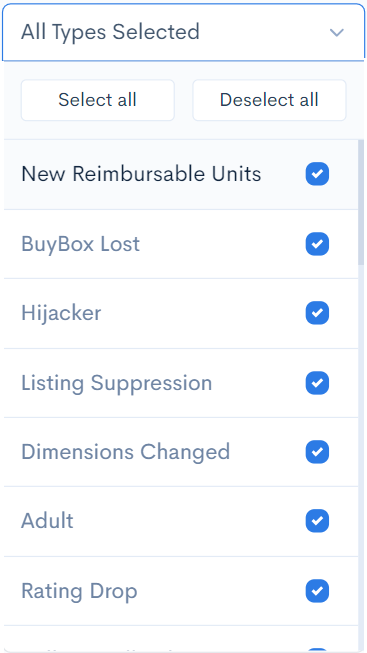Viewport: 367px width, 653px height.
Task: Collapse the All Types Selected combo box
Action: pyautogui.click(x=183, y=32)
